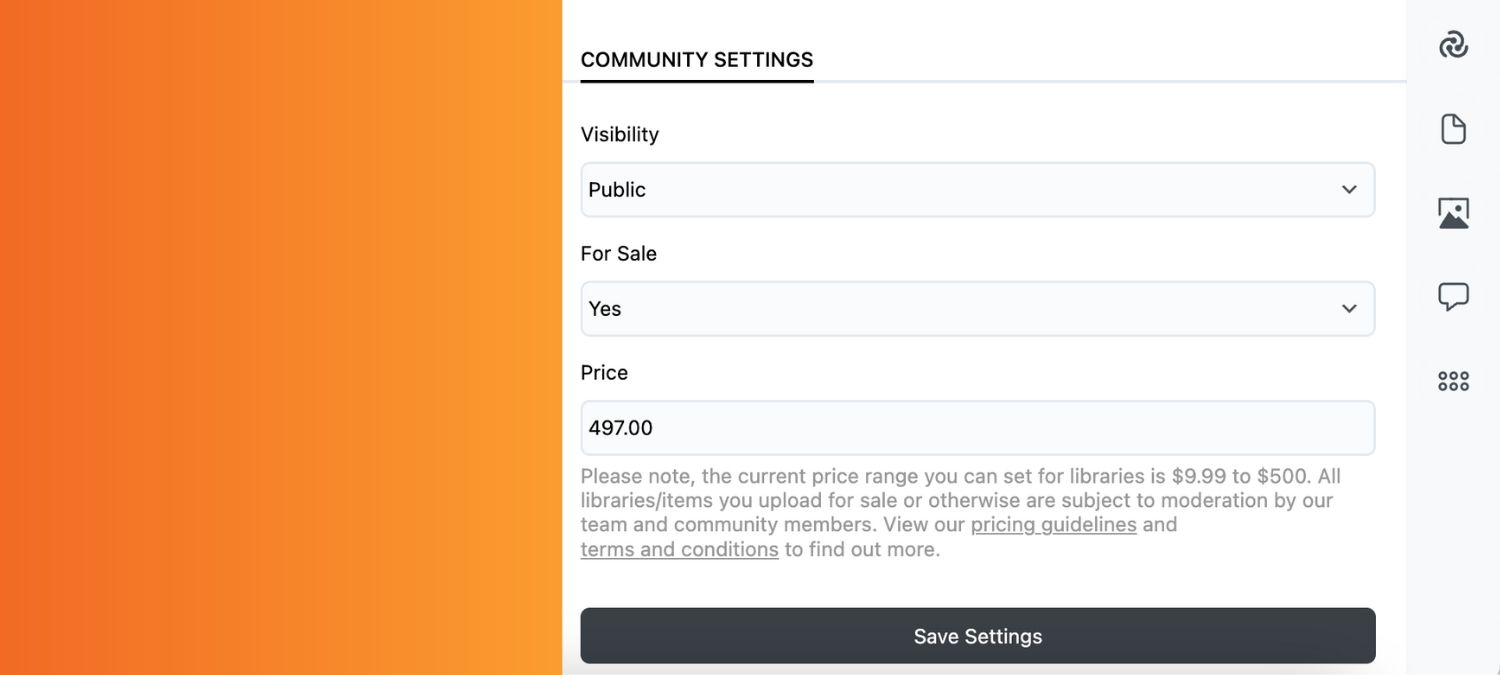Select Public in the Visibility selector

click(977, 189)
